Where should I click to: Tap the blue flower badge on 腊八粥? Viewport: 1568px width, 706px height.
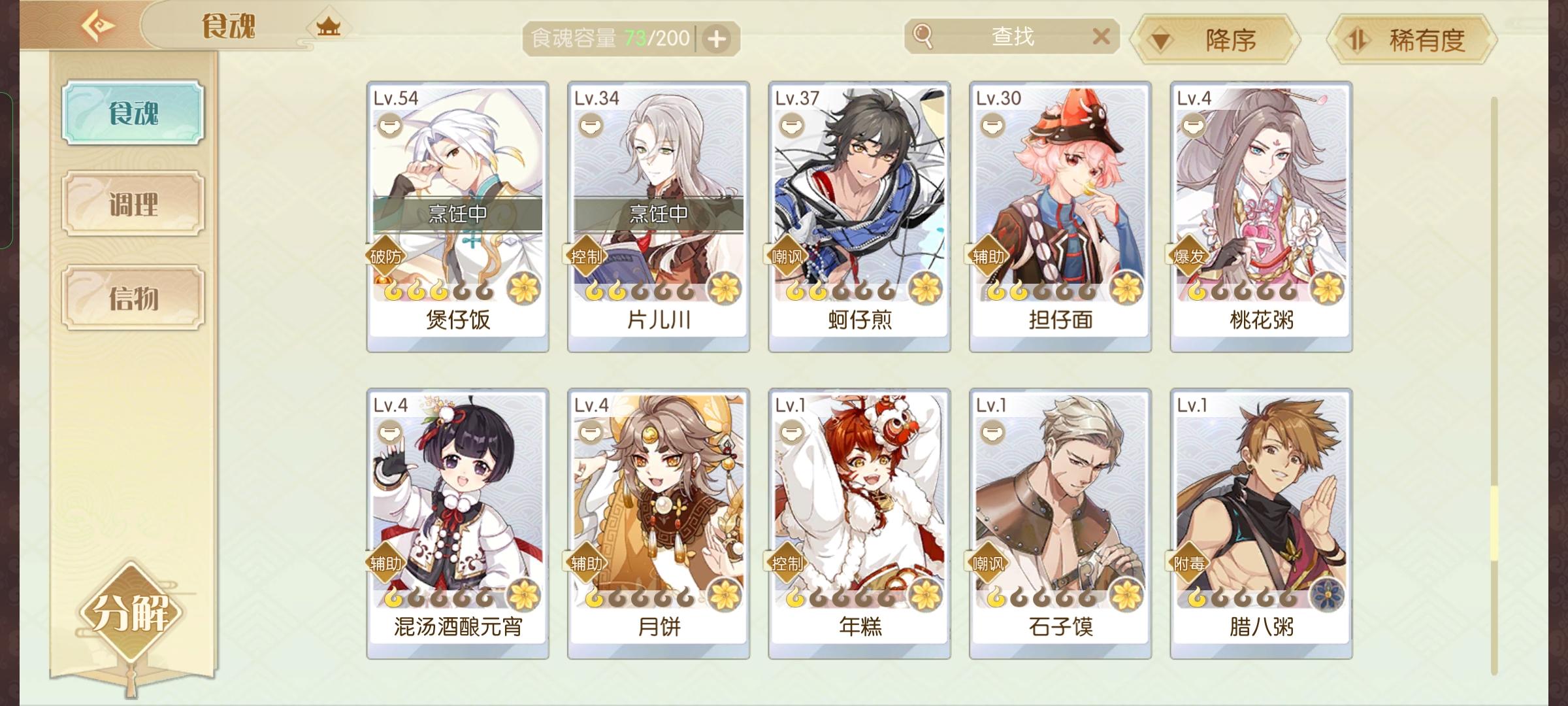(x=1328, y=595)
